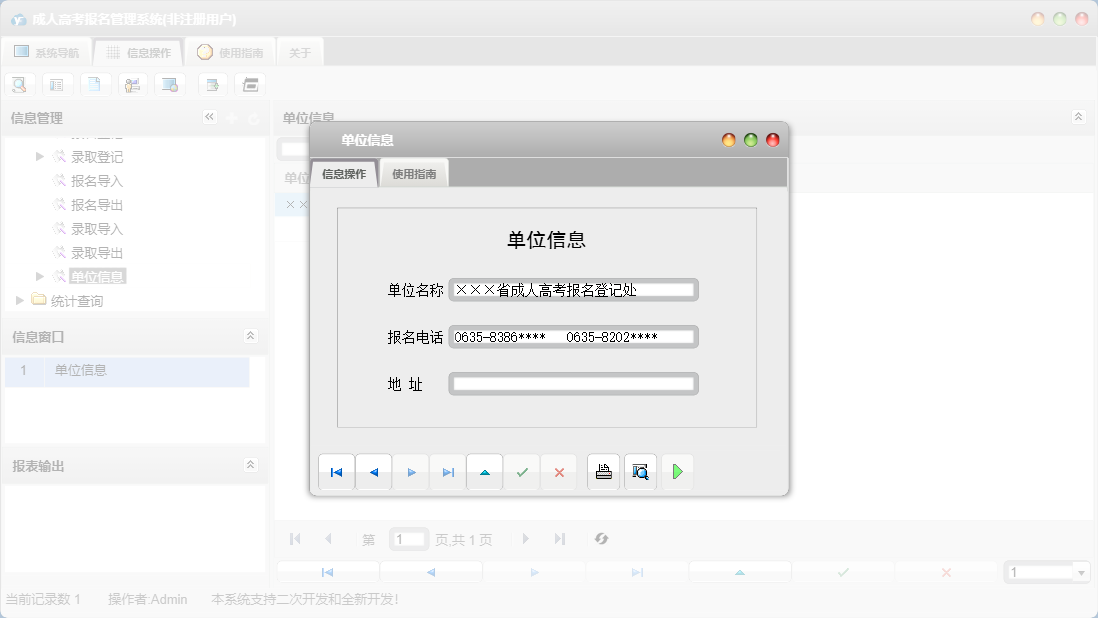Go to last page in pager
The image size is (1098, 618).
click(x=560, y=539)
